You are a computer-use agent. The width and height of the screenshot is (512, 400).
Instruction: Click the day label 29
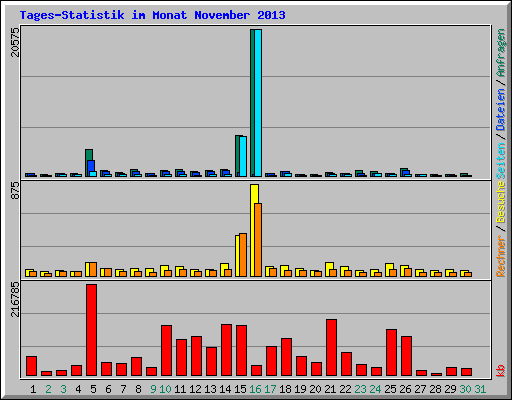450,389
